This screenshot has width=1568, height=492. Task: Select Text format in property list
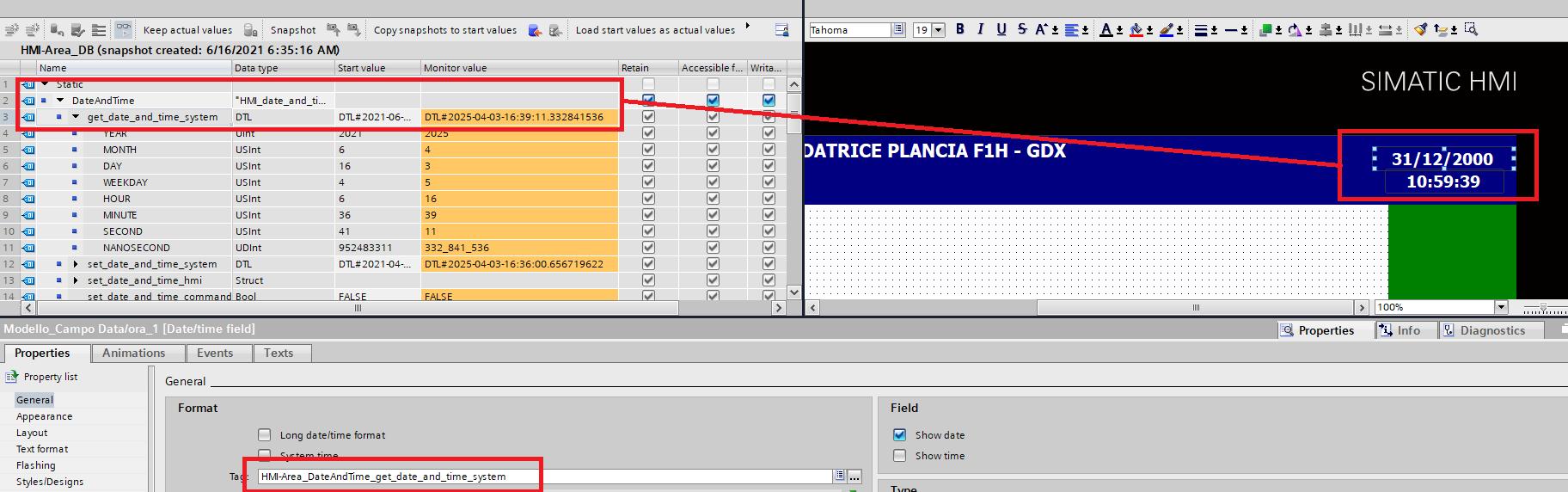42,449
